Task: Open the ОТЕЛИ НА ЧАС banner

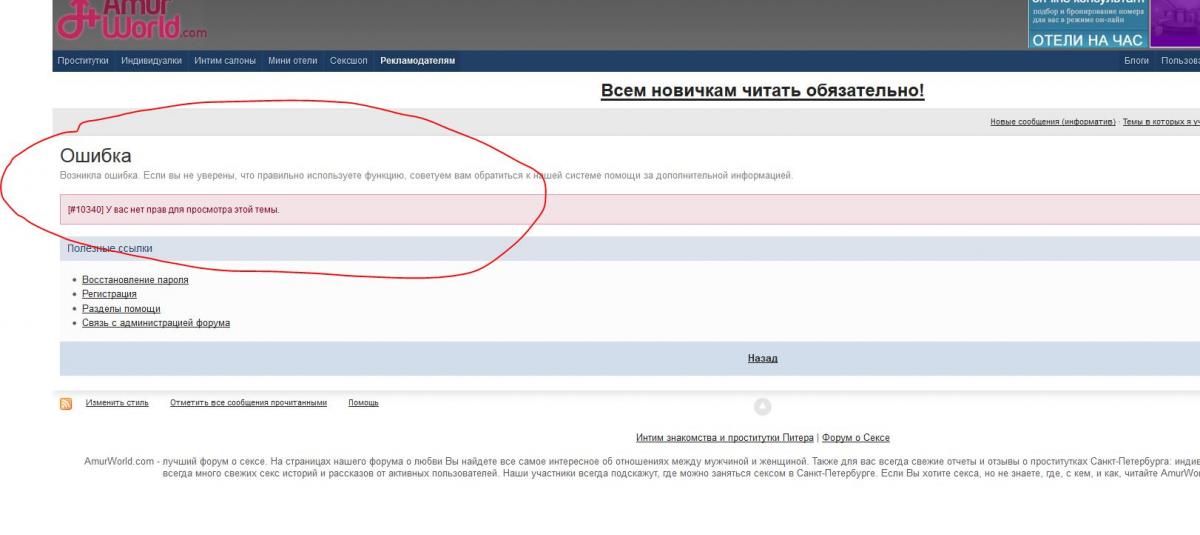Action: click(x=1087, y=24)
